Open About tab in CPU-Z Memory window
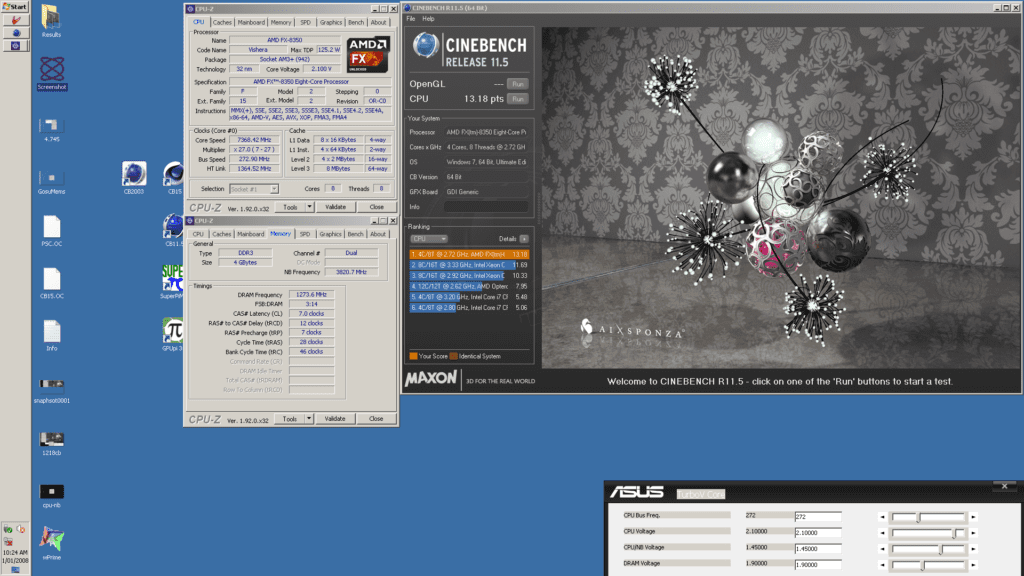This screenshot has height=576, width=1024. tap(378, 234)
